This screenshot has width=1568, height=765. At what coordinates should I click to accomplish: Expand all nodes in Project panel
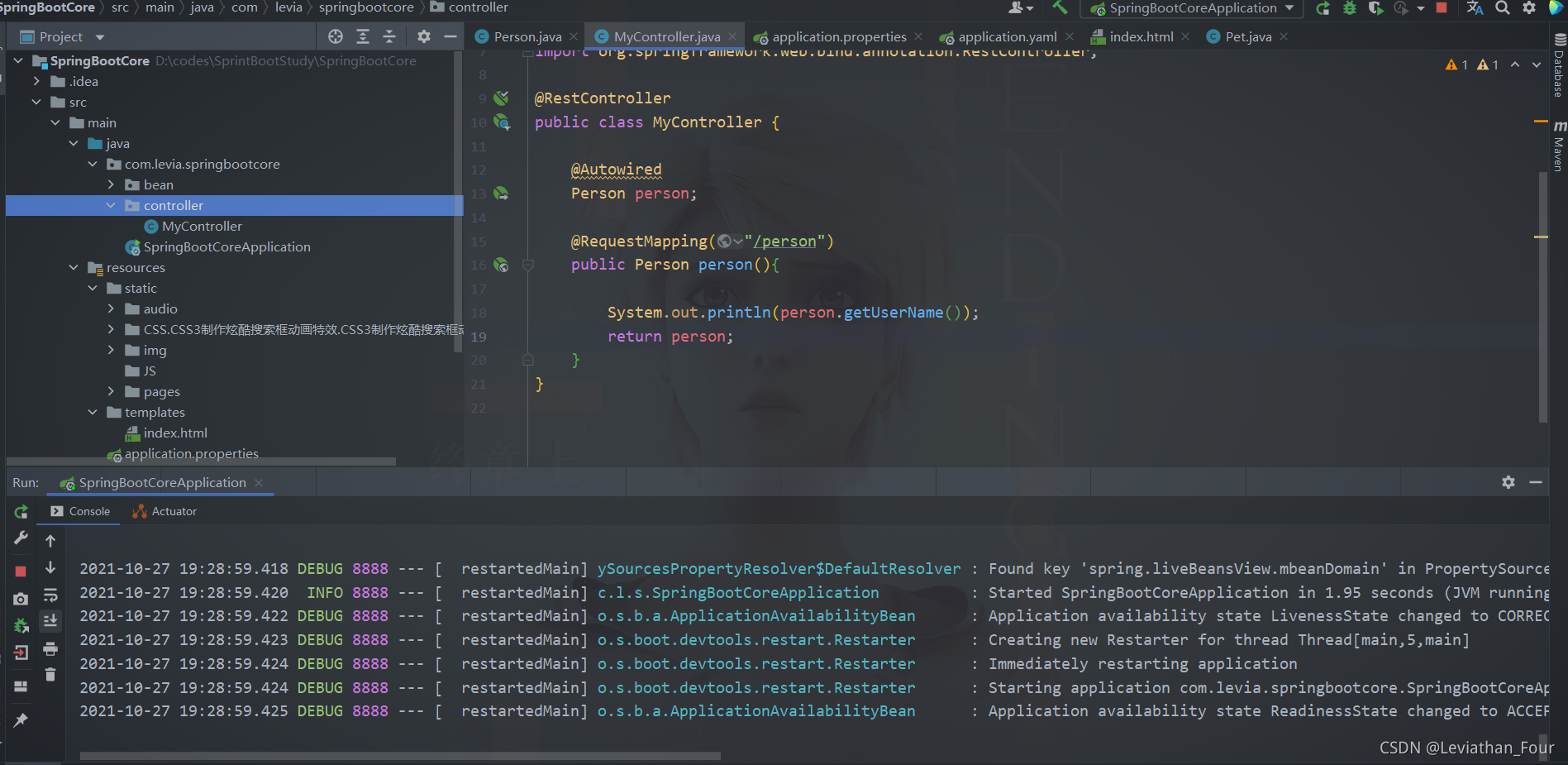363,36
